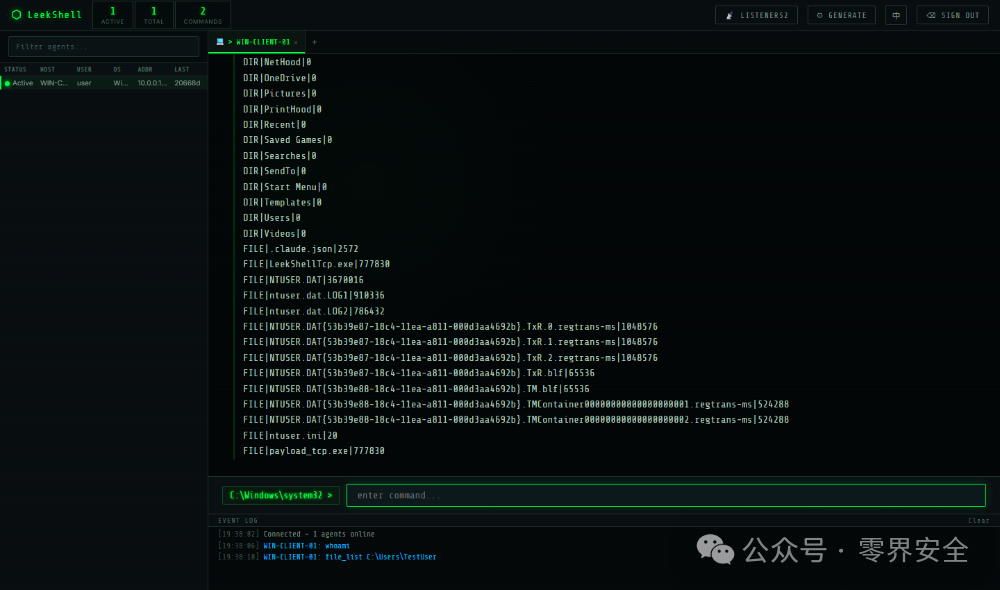1000x590 pixels.
Task: Select the DIR|Saved Games|0 output line
Action: (x=288, y=140)
